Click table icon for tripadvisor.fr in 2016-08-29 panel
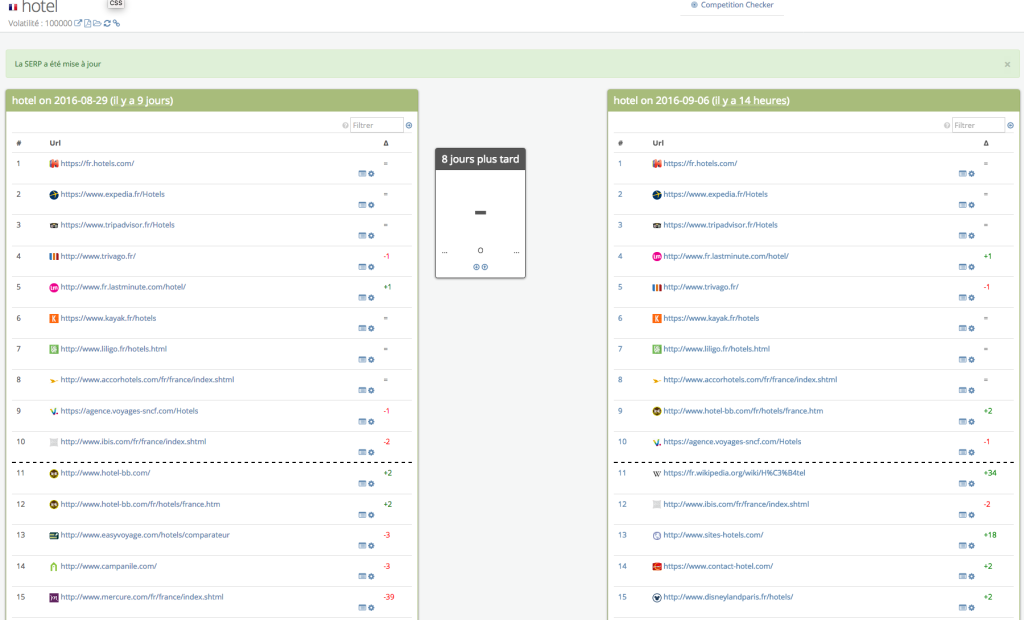 [362, 236]
